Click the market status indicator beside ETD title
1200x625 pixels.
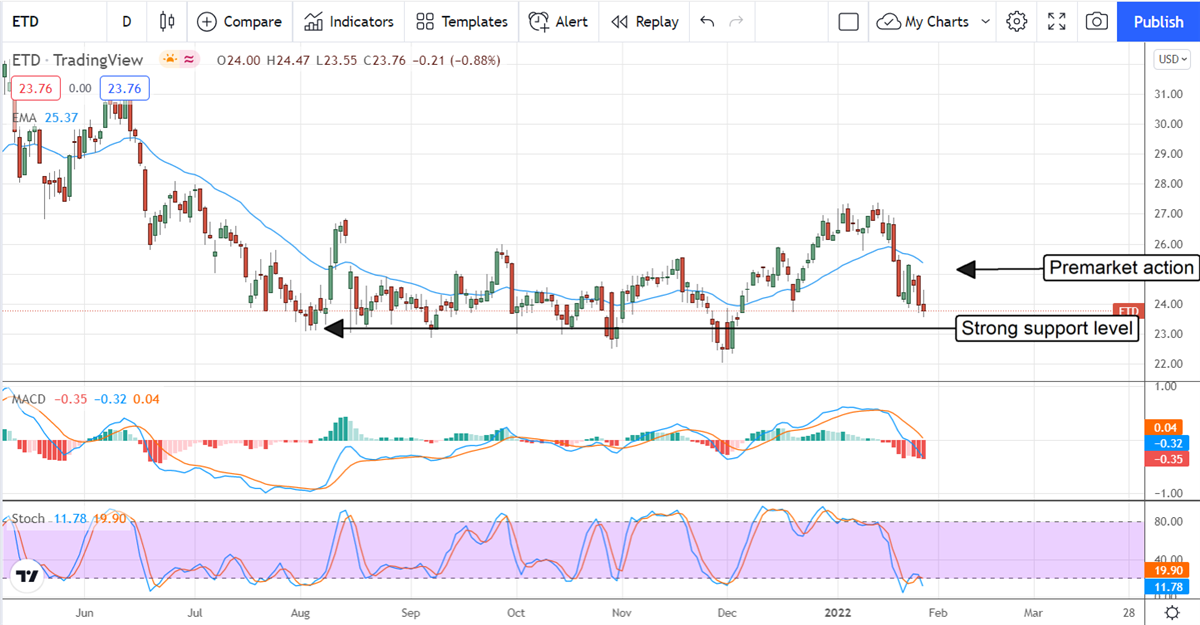(x=172, y=60)
